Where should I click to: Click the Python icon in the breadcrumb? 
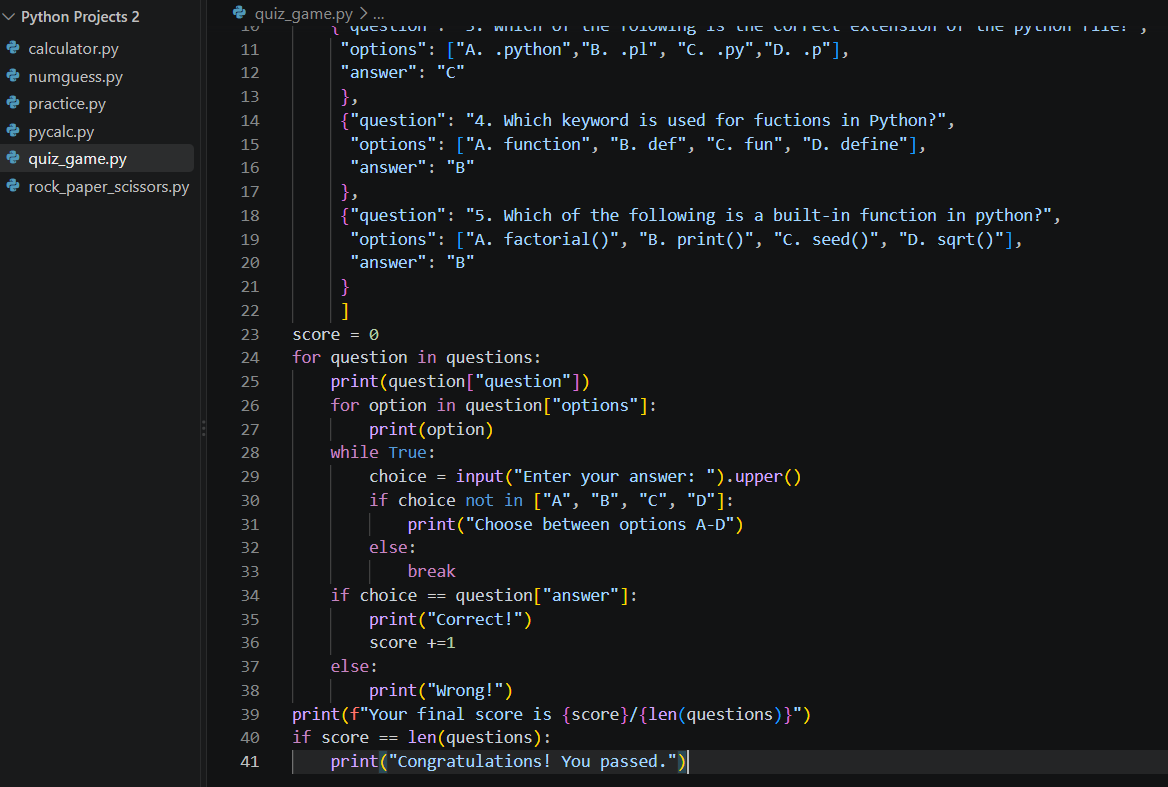tap(239, 13)
